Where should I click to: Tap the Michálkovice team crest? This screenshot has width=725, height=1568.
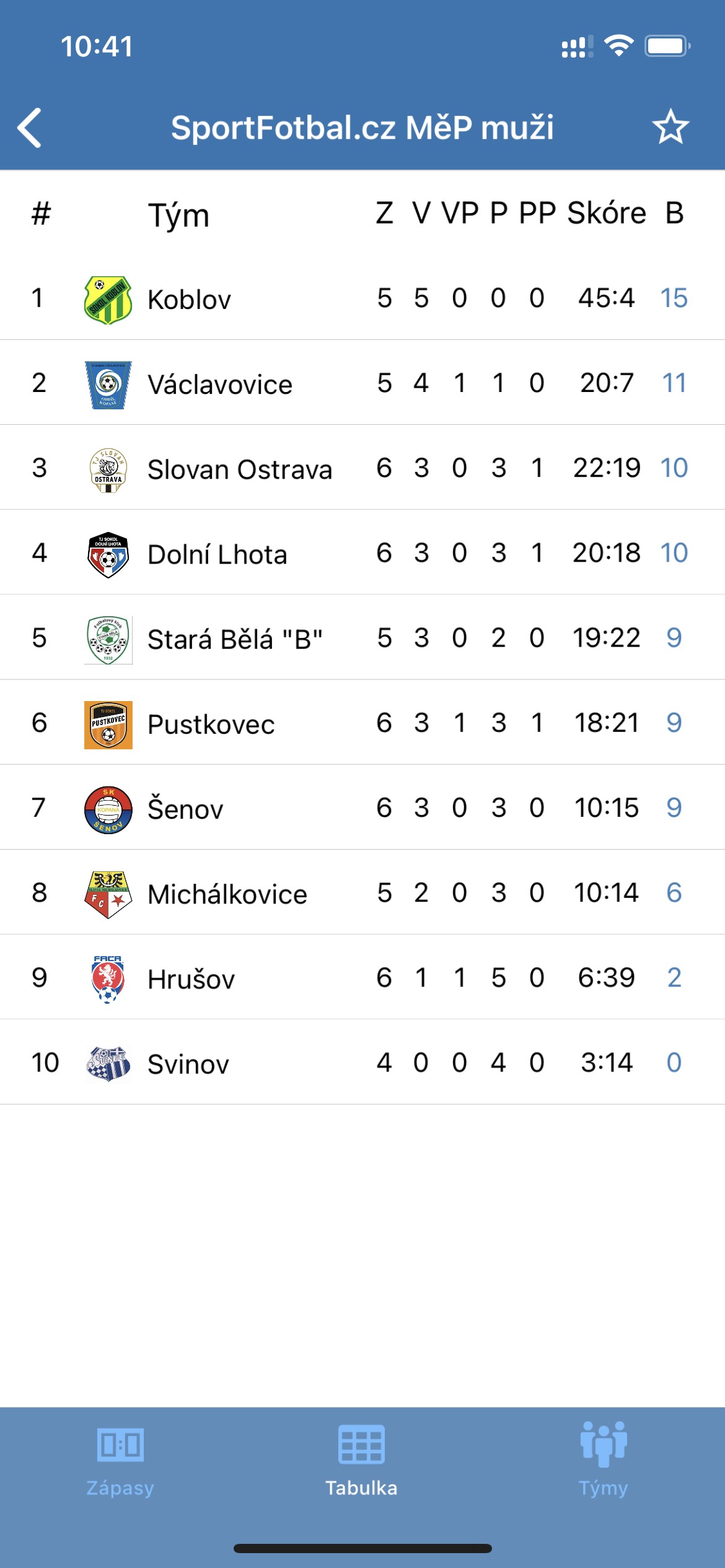pos(108,894)
